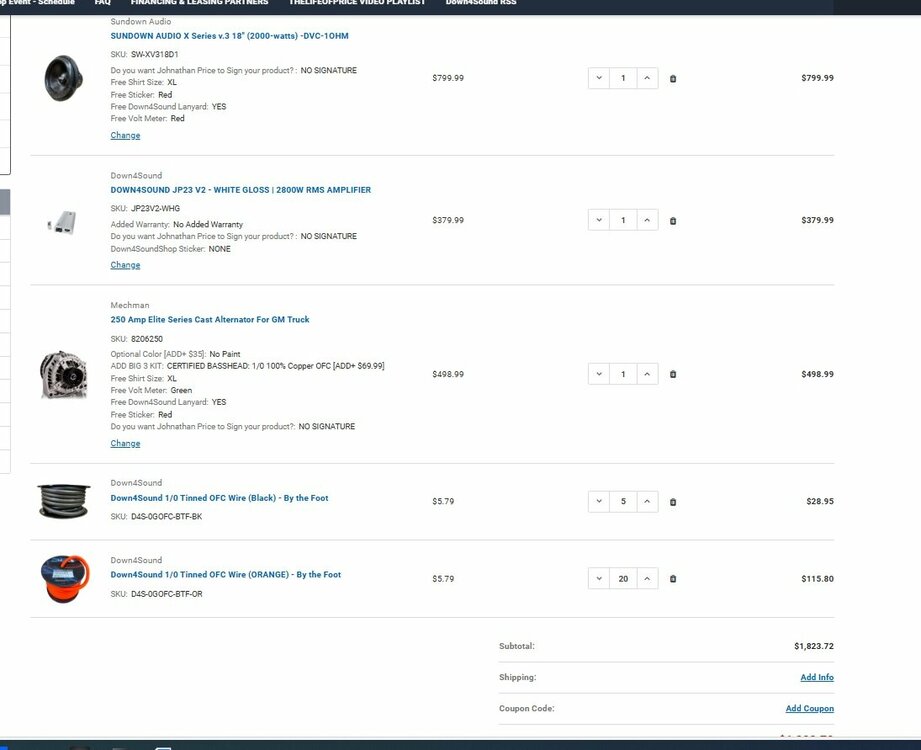
Task: Decrease quantity of JP23 V2 amplifier
Action: [x=599, y=220]
